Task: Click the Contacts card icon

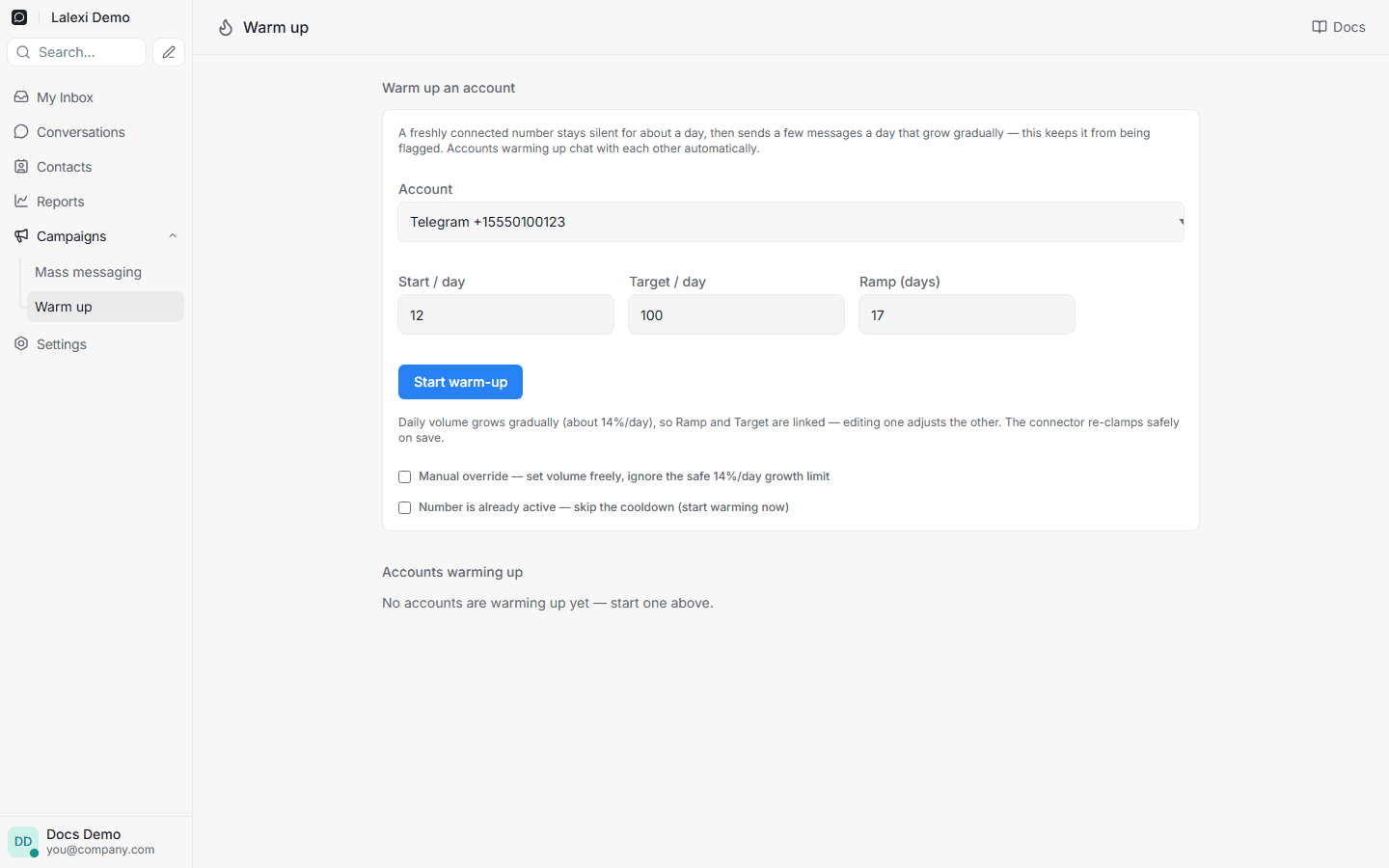Action: (x=21, y=167)
